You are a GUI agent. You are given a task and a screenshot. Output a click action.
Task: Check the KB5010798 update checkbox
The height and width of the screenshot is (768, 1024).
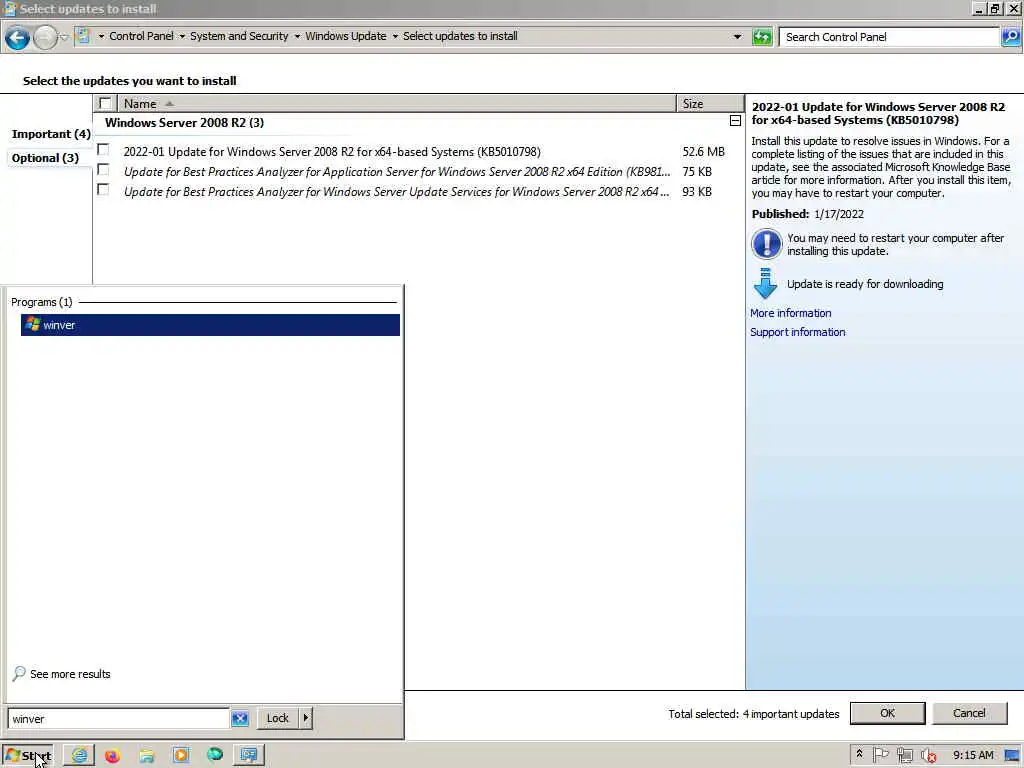[103, 150]
